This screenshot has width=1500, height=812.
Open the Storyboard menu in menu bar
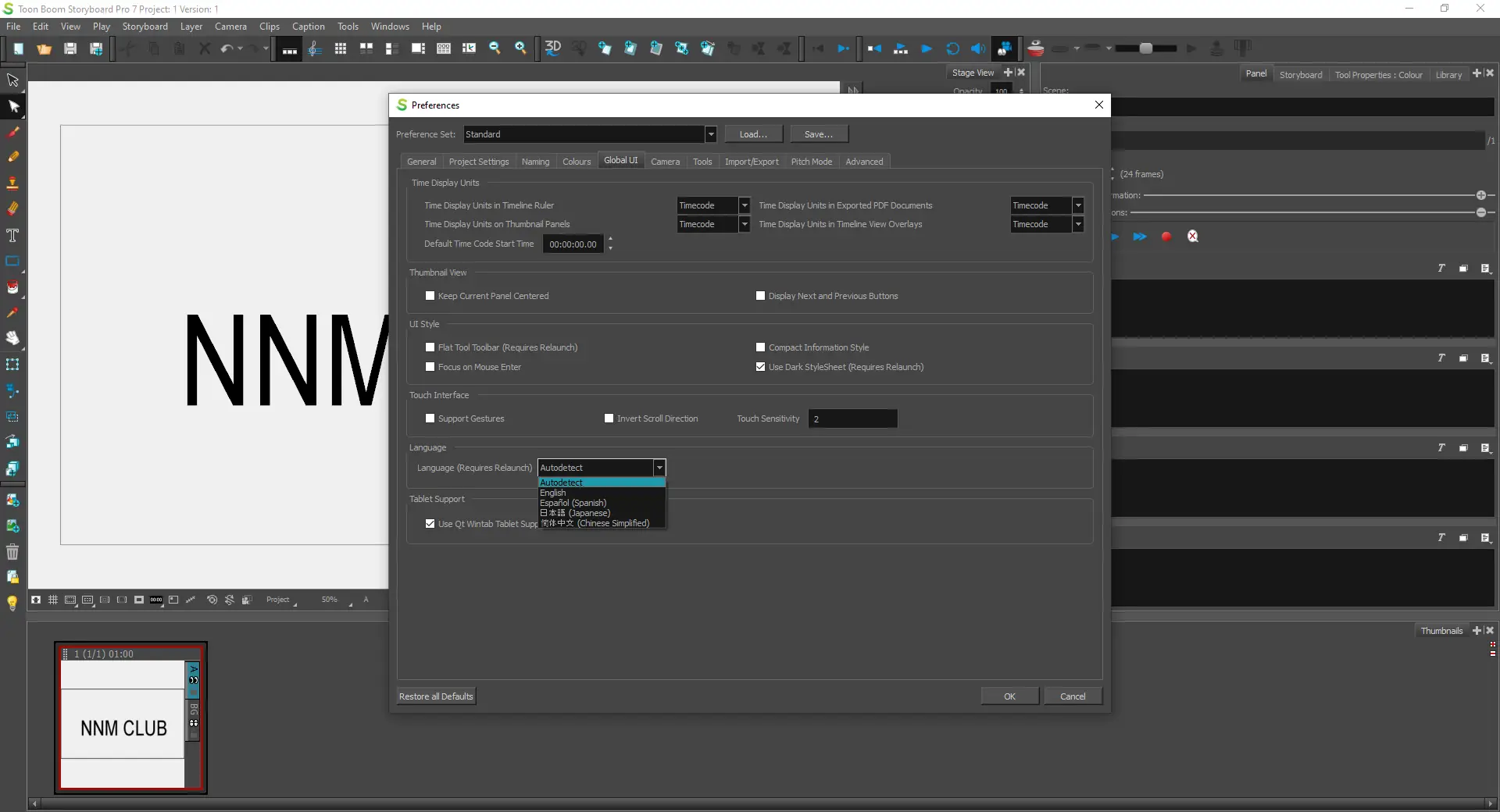145,27
